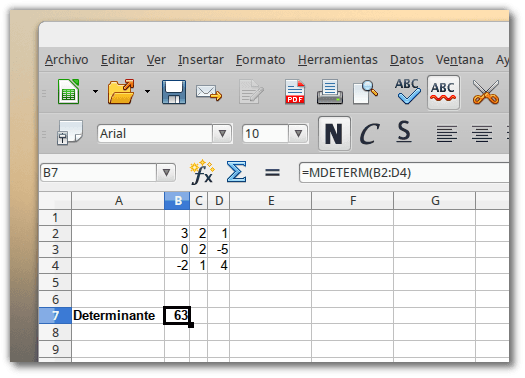Open the Ver menu
525x378 pixels.
point(156,60)
